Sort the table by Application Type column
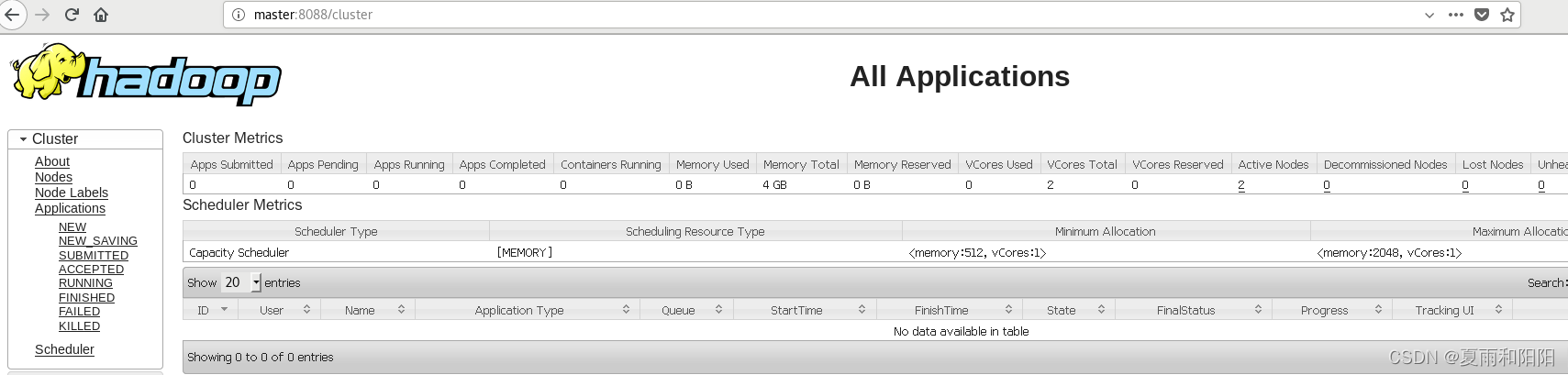The image size is (1568, 375). 528,310
